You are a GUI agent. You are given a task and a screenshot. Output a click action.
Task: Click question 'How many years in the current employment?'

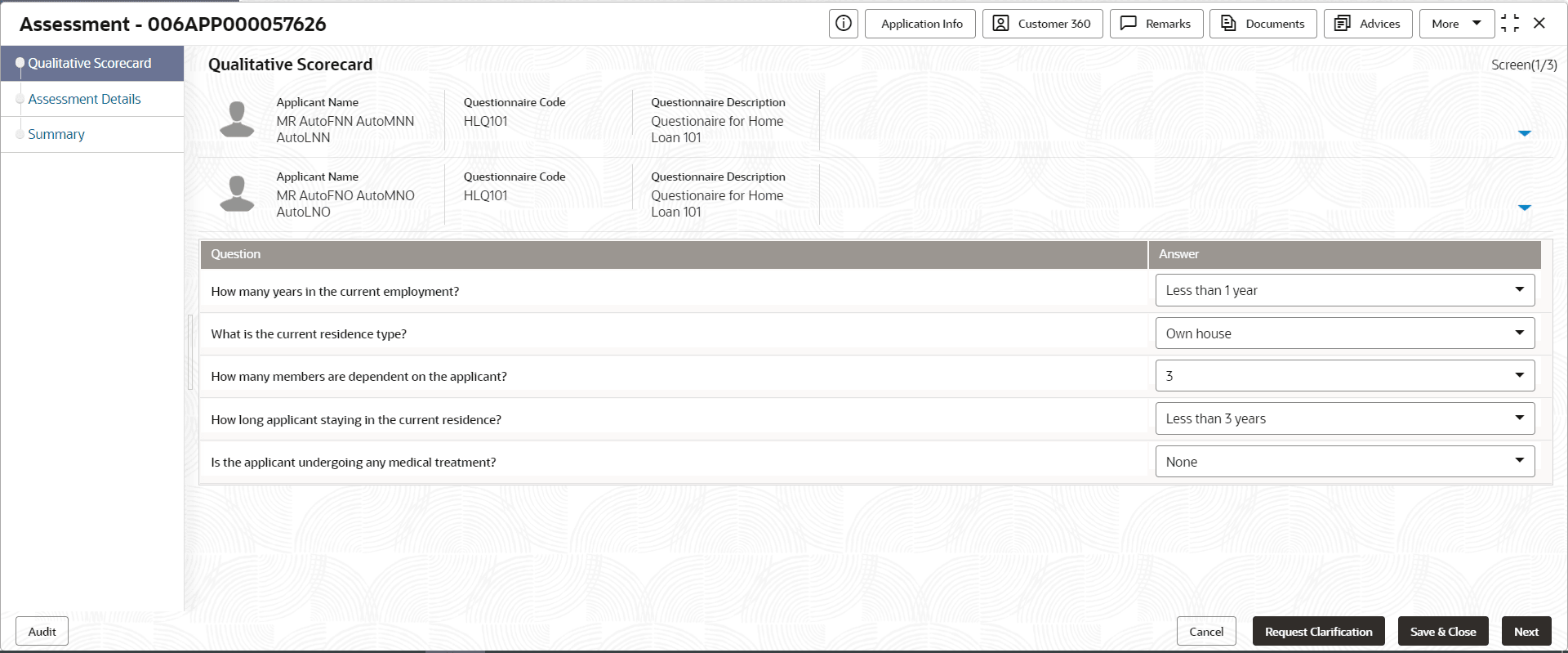[335, 292]
